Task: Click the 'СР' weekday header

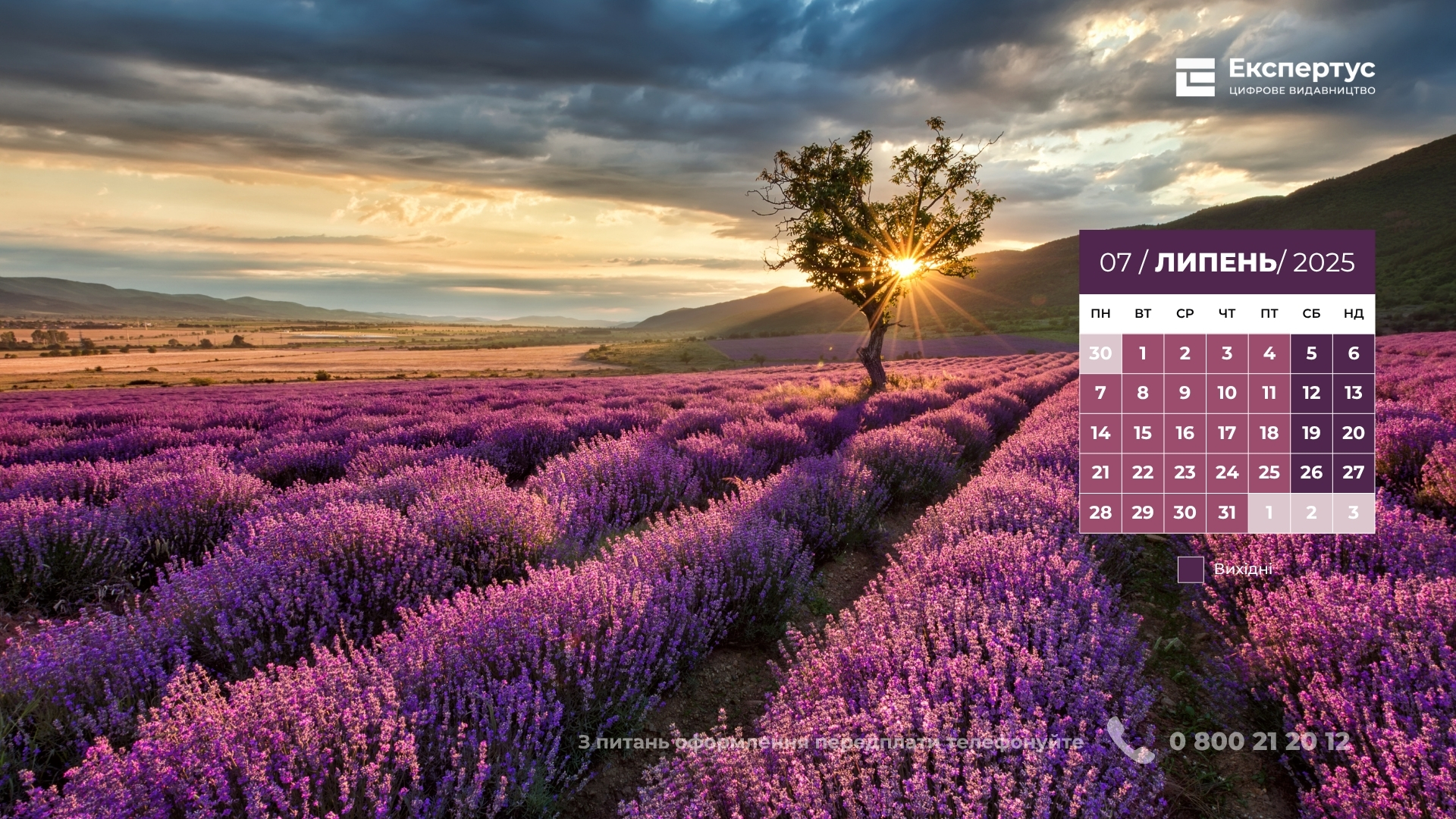Action: (1185, 313)
